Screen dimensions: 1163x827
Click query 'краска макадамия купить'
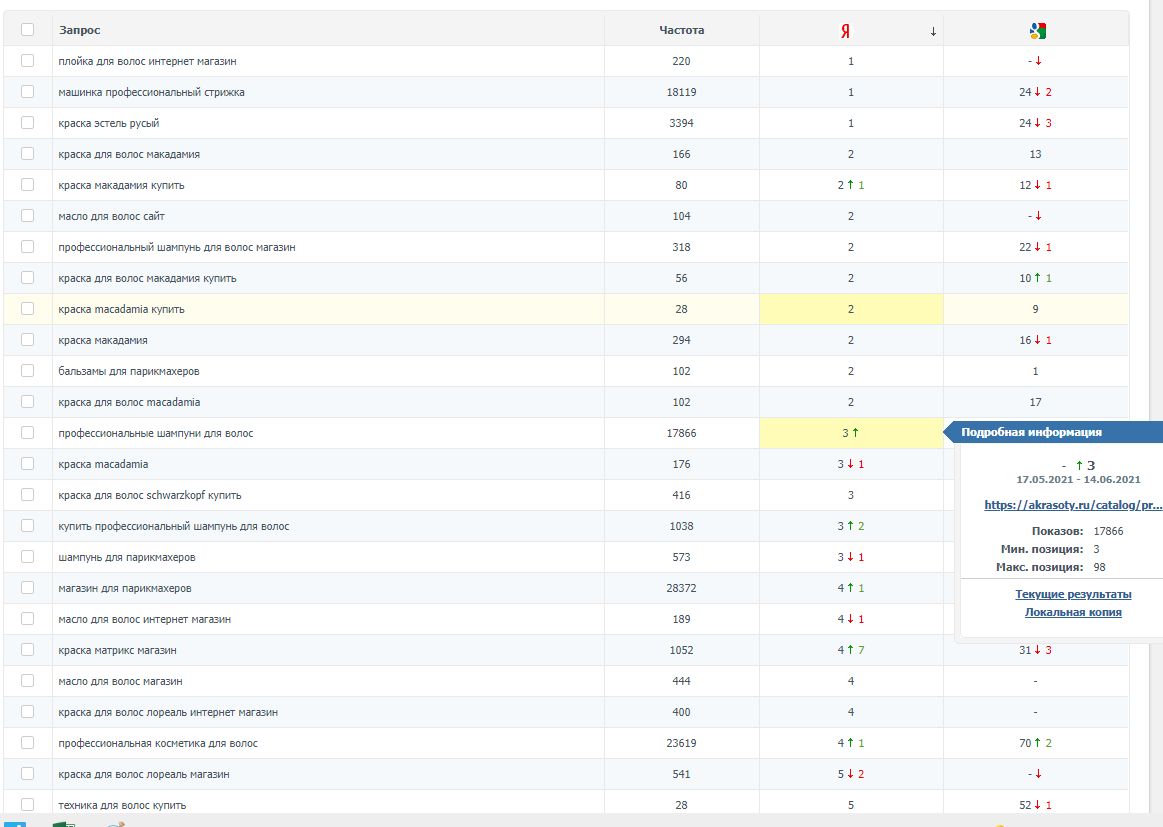point(122,185)
